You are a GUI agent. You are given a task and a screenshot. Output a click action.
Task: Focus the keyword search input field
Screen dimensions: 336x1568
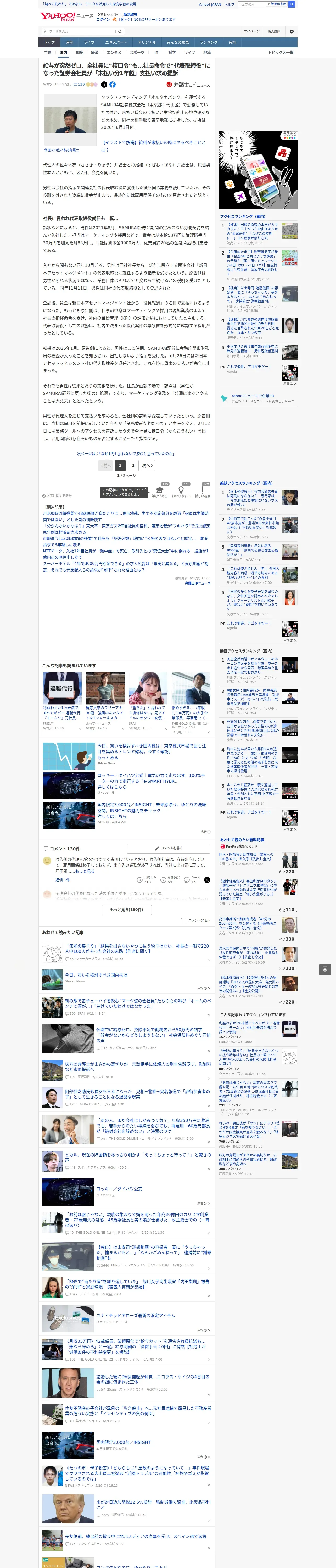tap(79, 31)
